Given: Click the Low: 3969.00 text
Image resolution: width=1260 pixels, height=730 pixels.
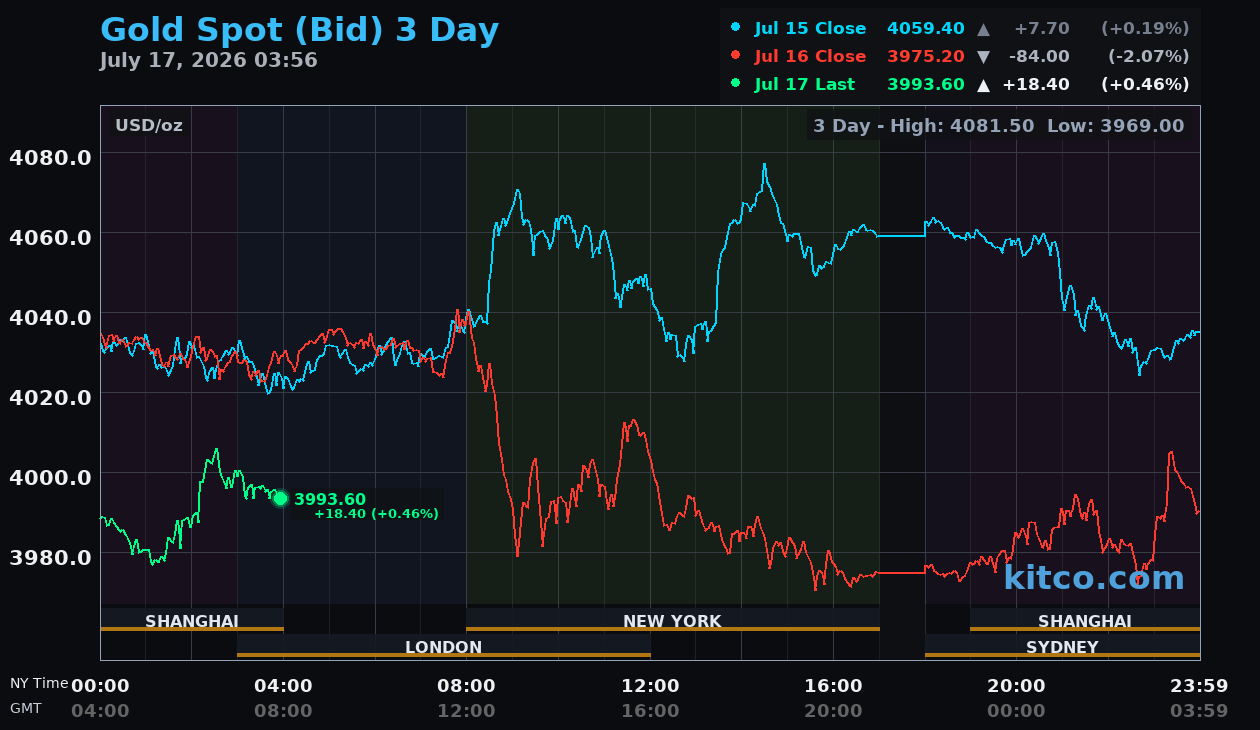Looking at the screenshot, I should 1115,126.
